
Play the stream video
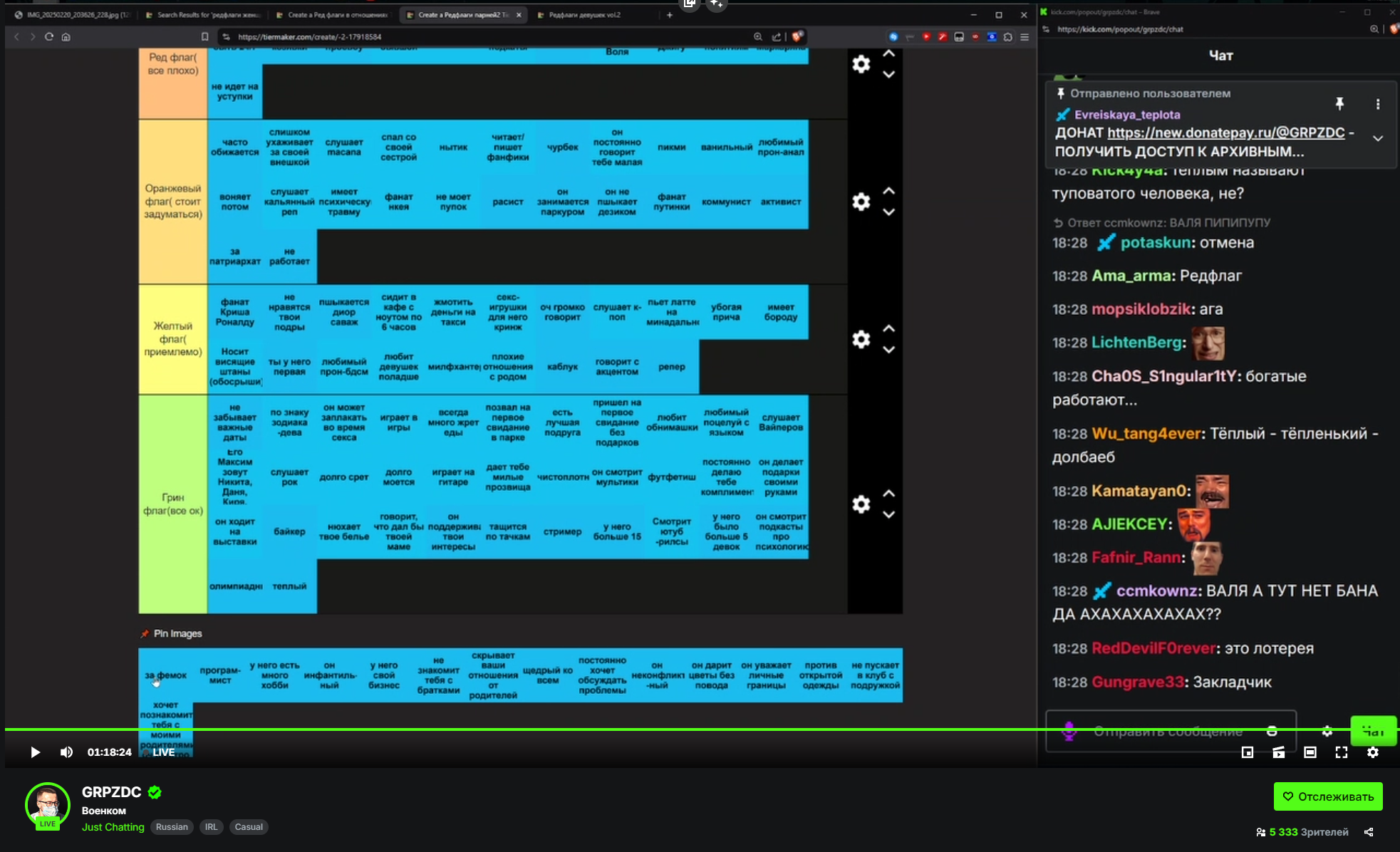point(35,752)
